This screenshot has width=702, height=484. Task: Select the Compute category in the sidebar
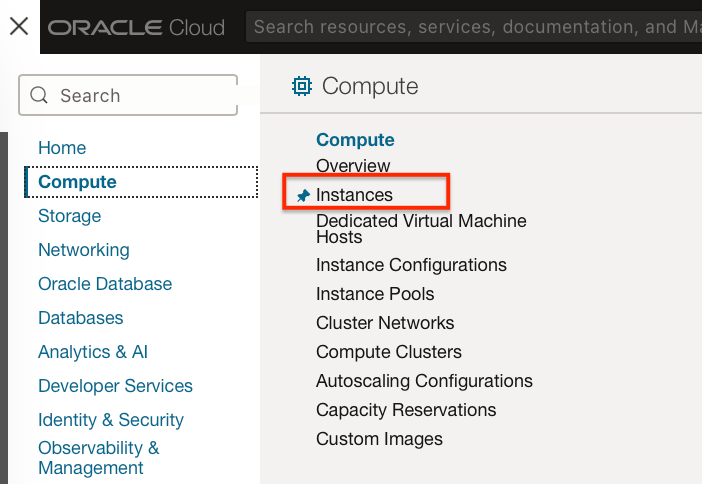[x=141, y=182]
